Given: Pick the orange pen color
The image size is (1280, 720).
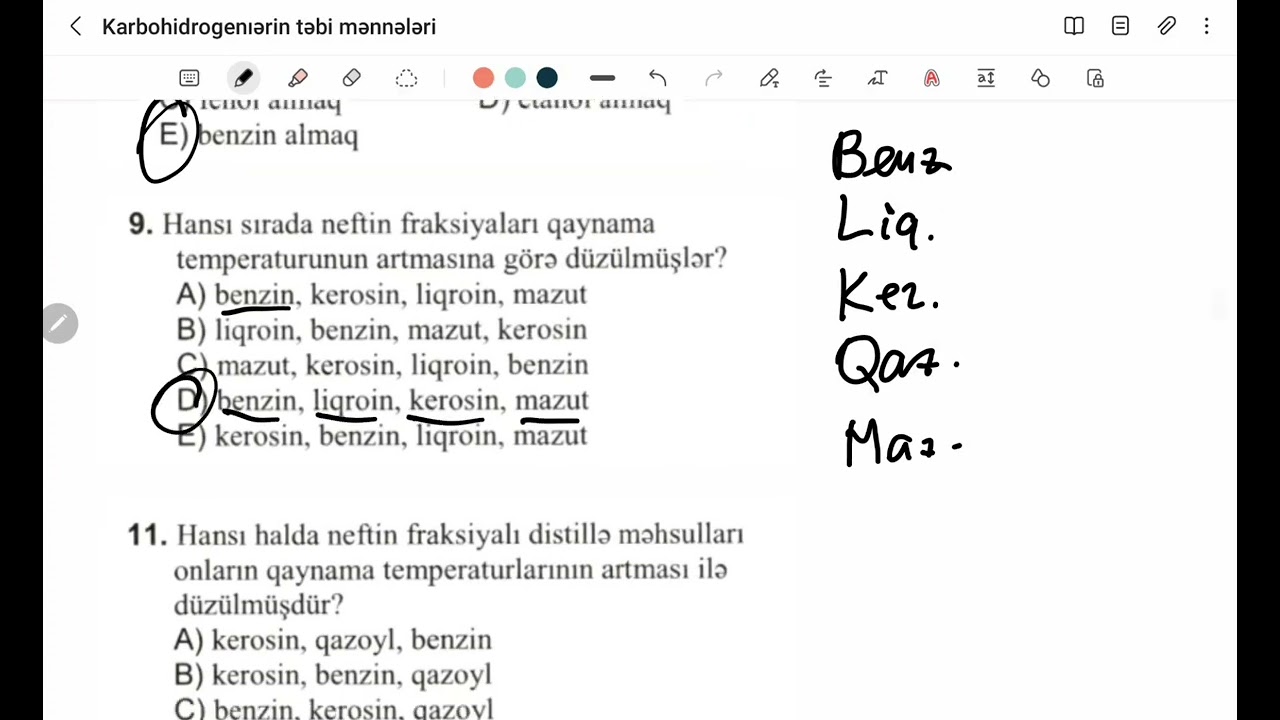Looking at the screenshot, I should click(484, 78).
